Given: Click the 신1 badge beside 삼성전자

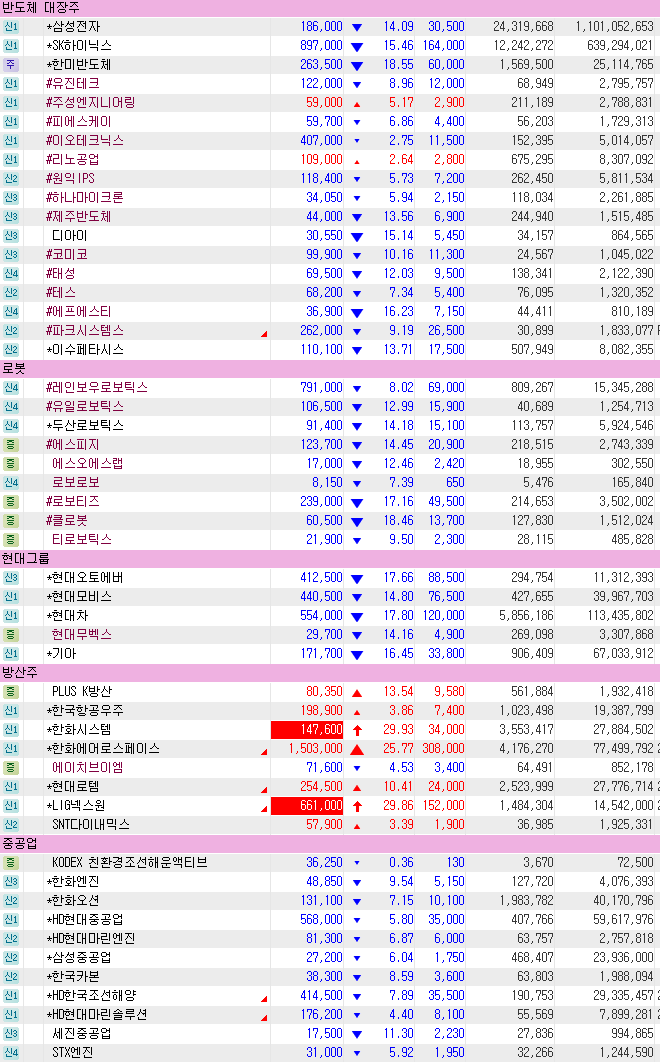Looking at the screenshot, I should click(x=11, y=26).
